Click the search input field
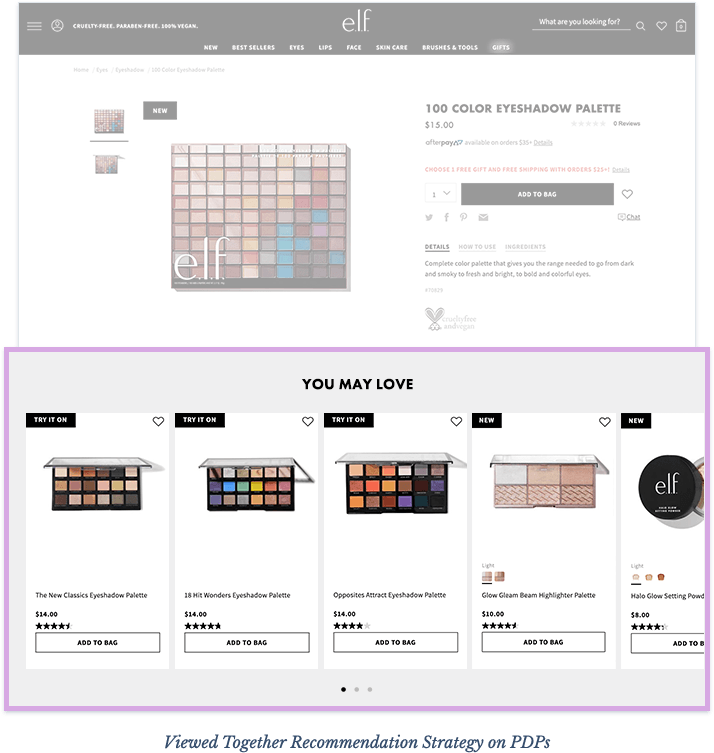The width and height of the screenshot is (714, 753). pos(581,22)
